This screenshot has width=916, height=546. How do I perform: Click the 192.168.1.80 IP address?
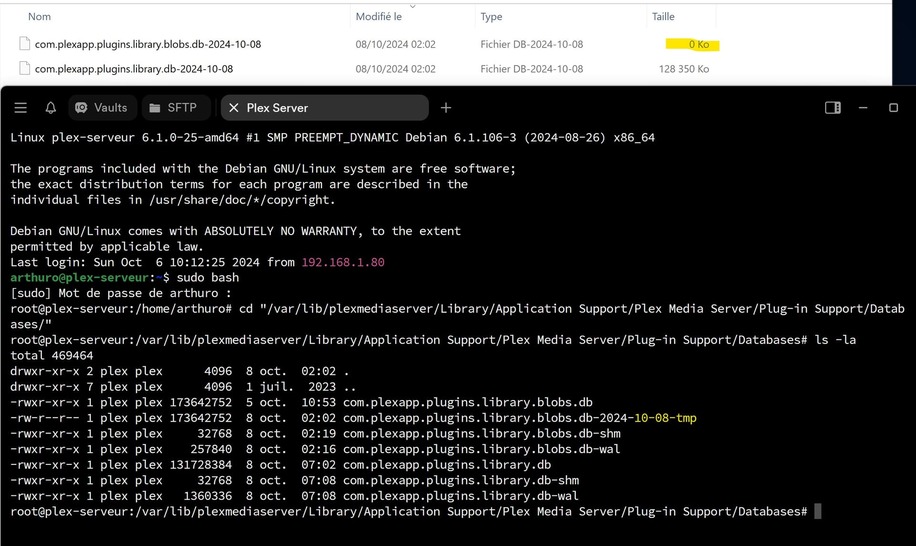[343, 262]
